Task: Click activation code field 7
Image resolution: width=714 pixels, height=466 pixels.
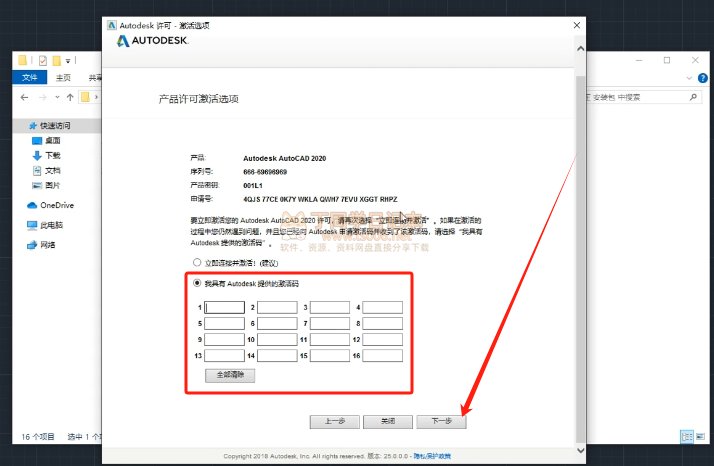Action: [330, 323]
